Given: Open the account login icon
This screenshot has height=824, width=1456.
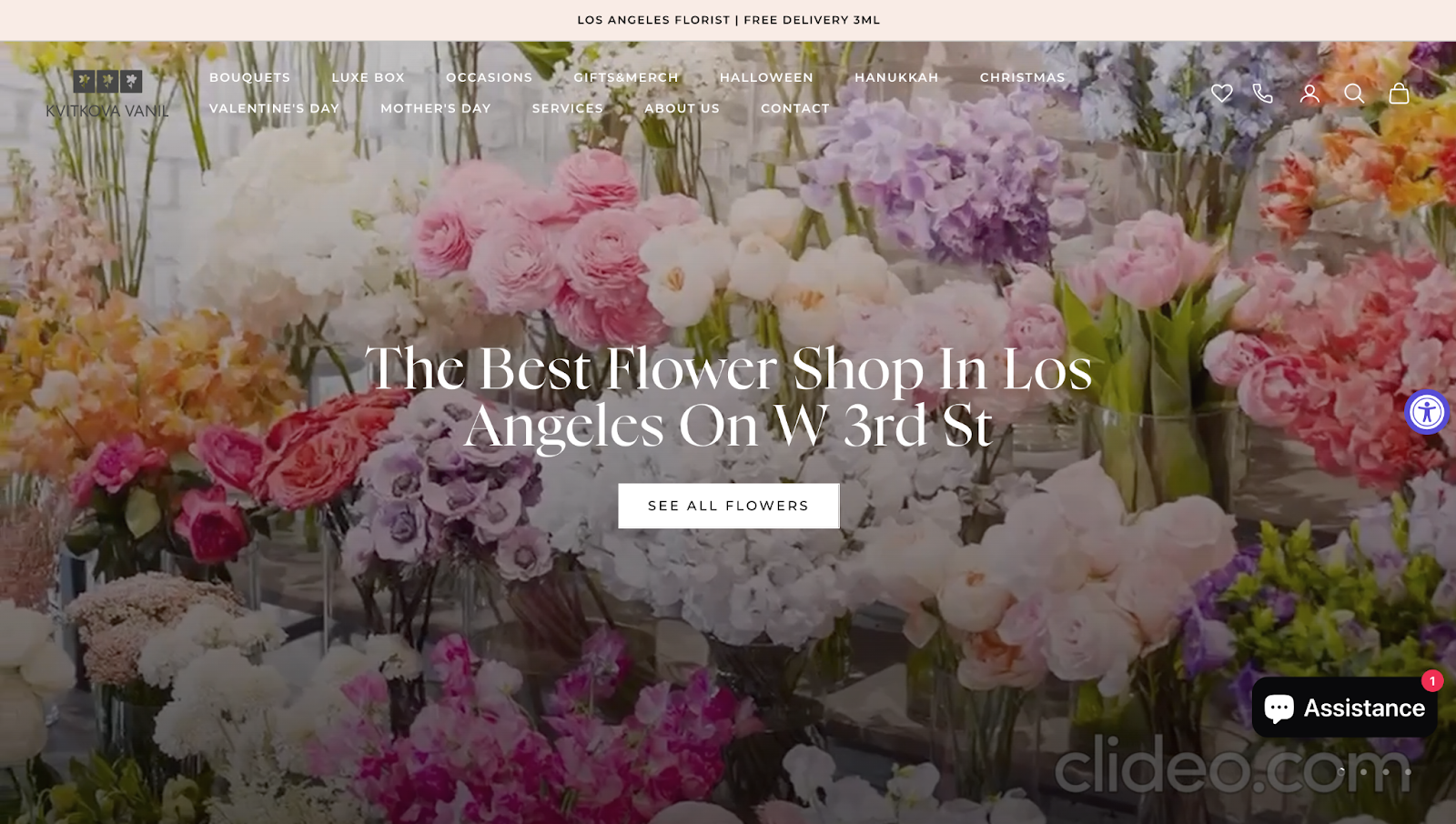Looking at the screenshot, I should pos(1309,93).
